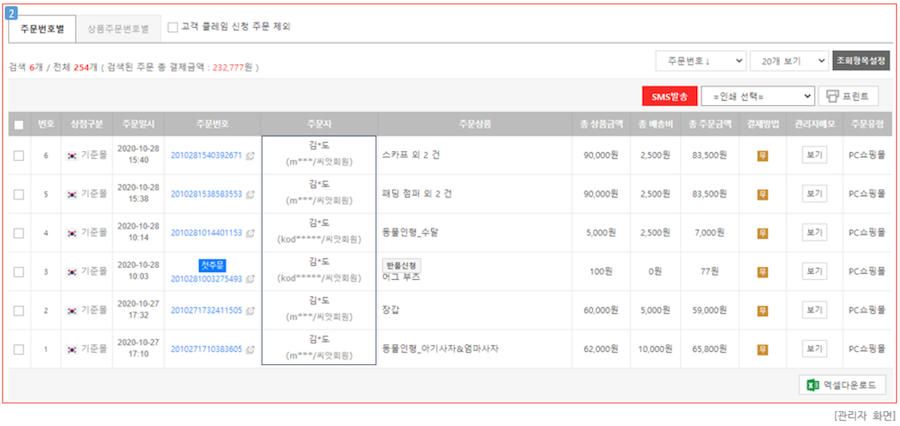Switch to 상품주문번호별 tab
The width and height of the screenshot is (900, 426).
(118, 28)
